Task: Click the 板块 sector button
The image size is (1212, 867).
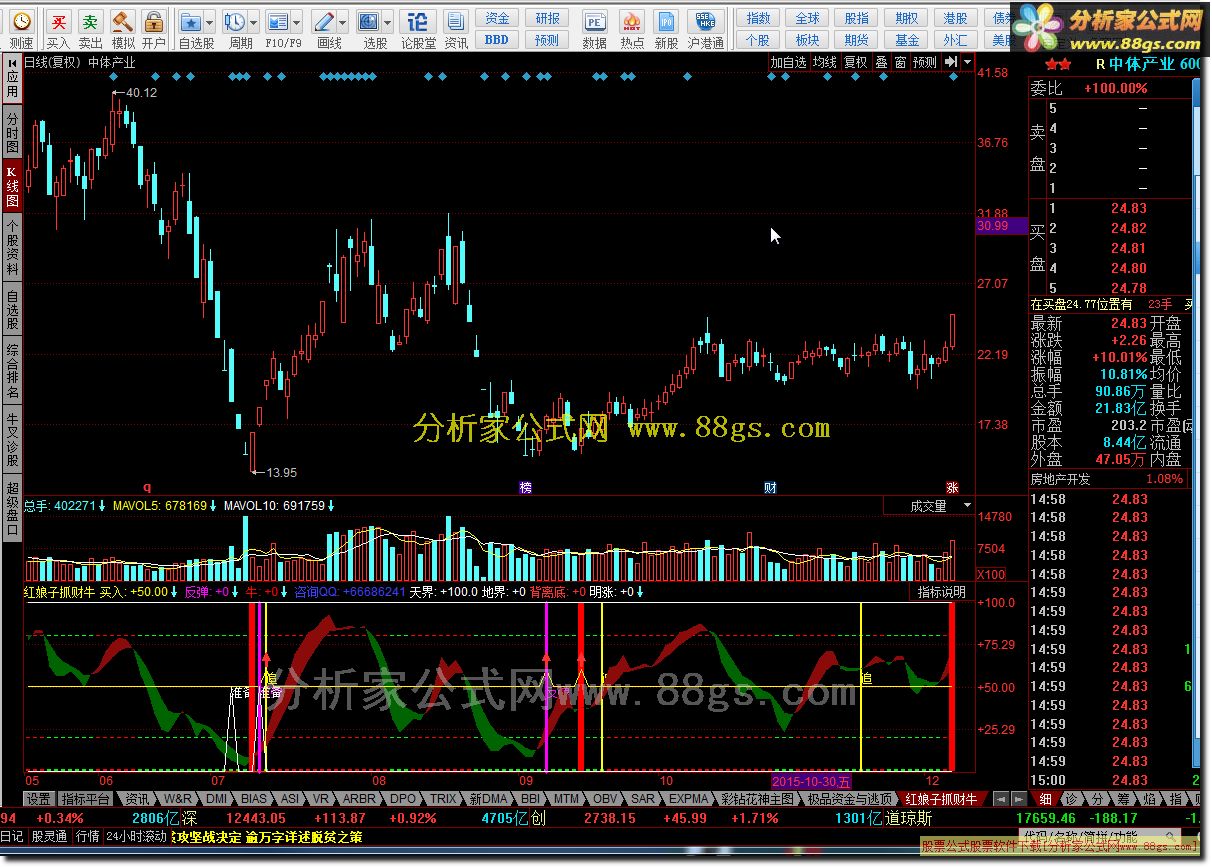Action: coord(808,39)
